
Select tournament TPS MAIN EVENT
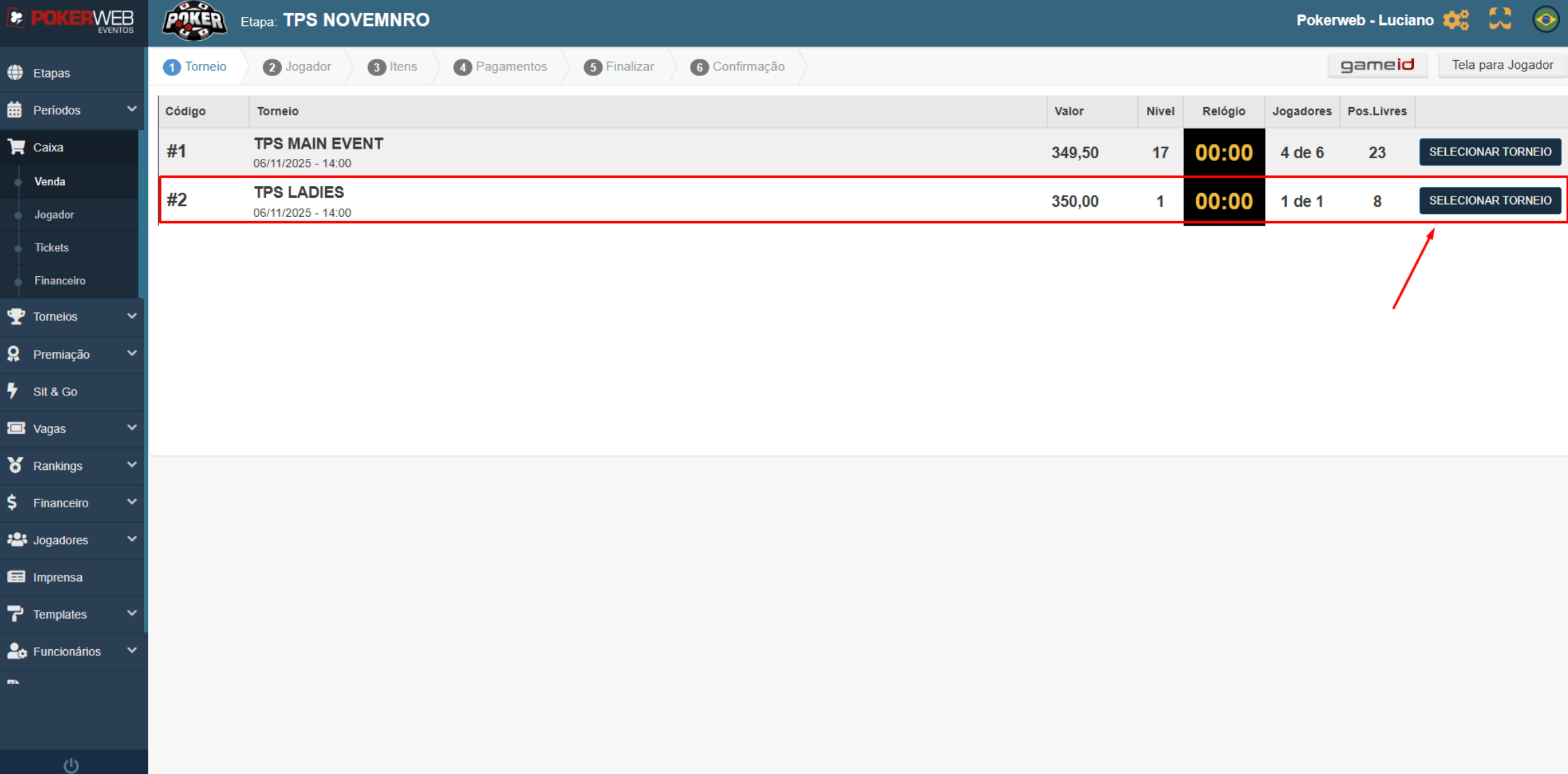1490,151
